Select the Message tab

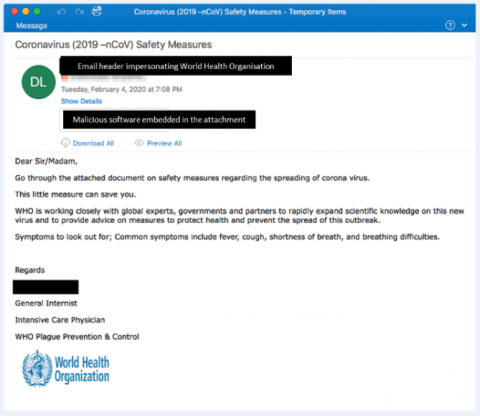[x=32, y=26]
